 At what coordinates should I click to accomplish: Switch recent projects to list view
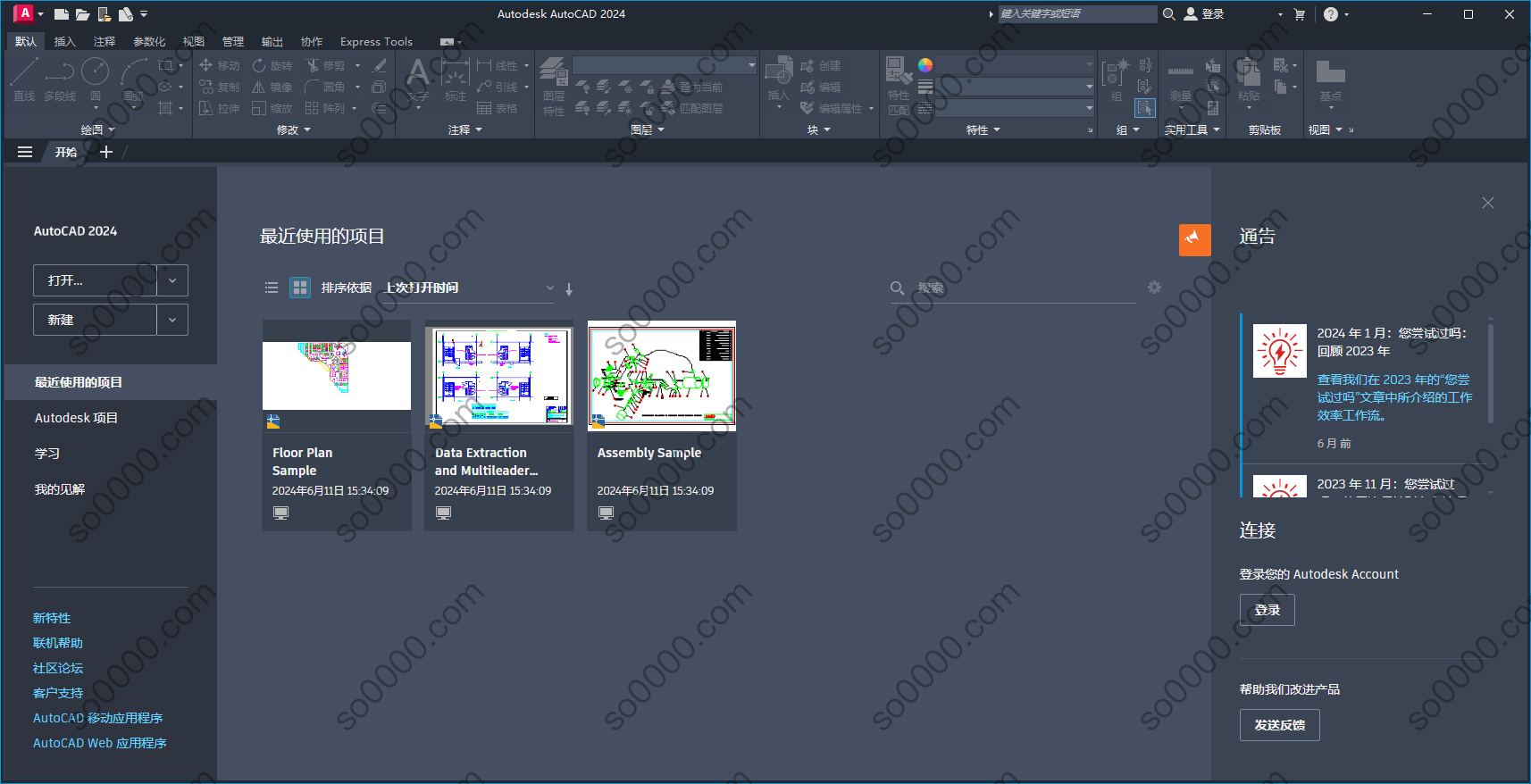coord(272,288)
